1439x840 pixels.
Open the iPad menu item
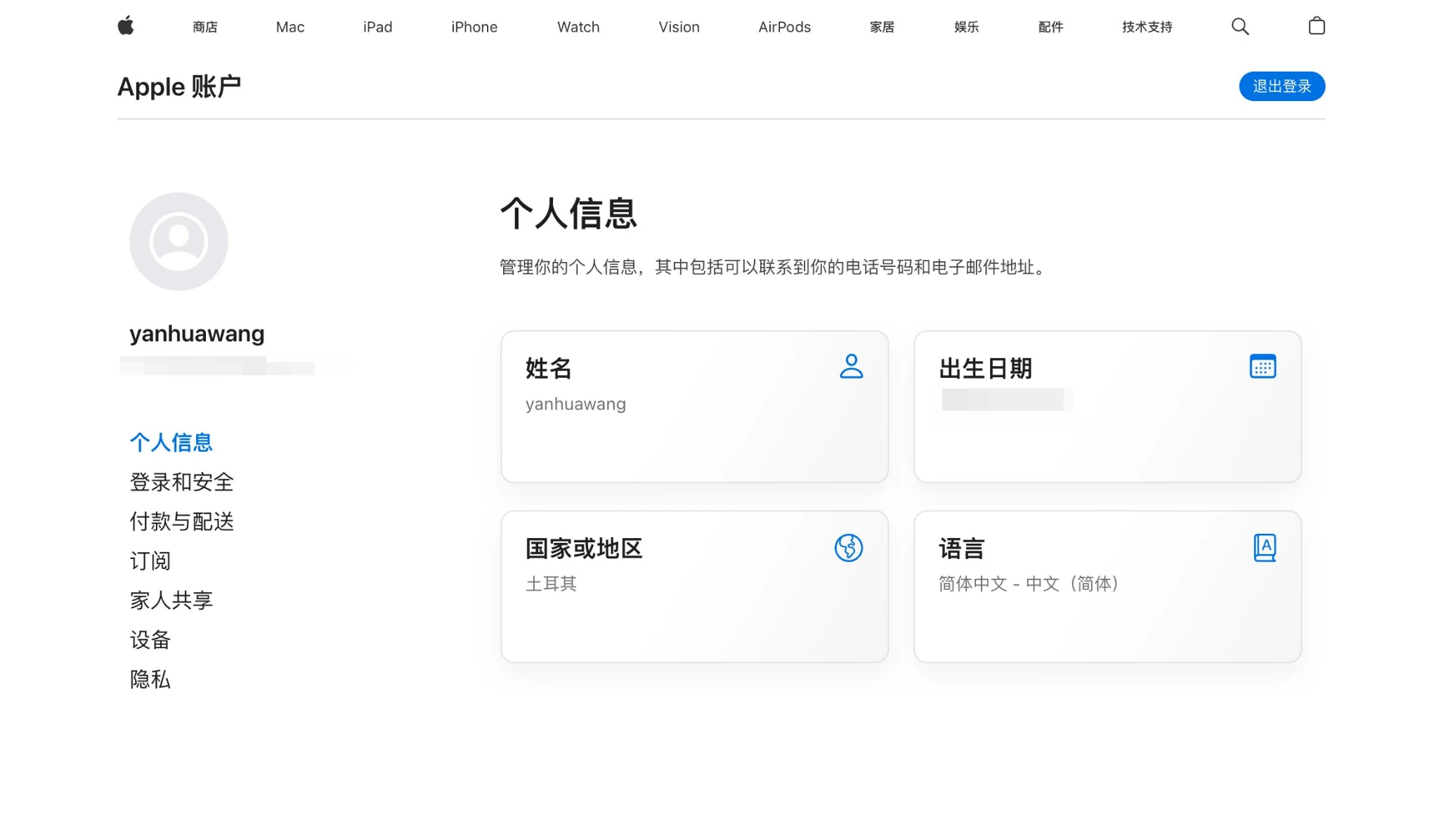point(377,27)
